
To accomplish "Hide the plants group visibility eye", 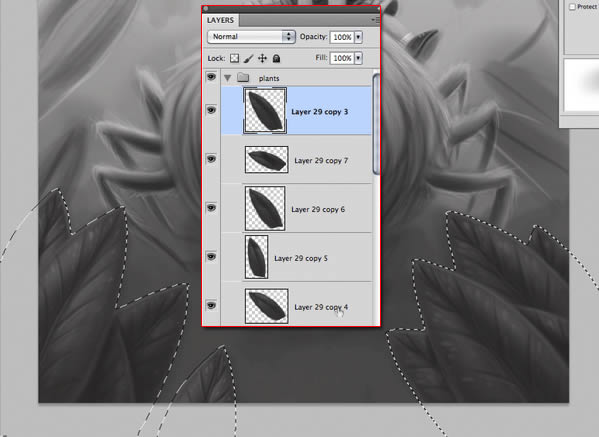I will pos(211,77).
